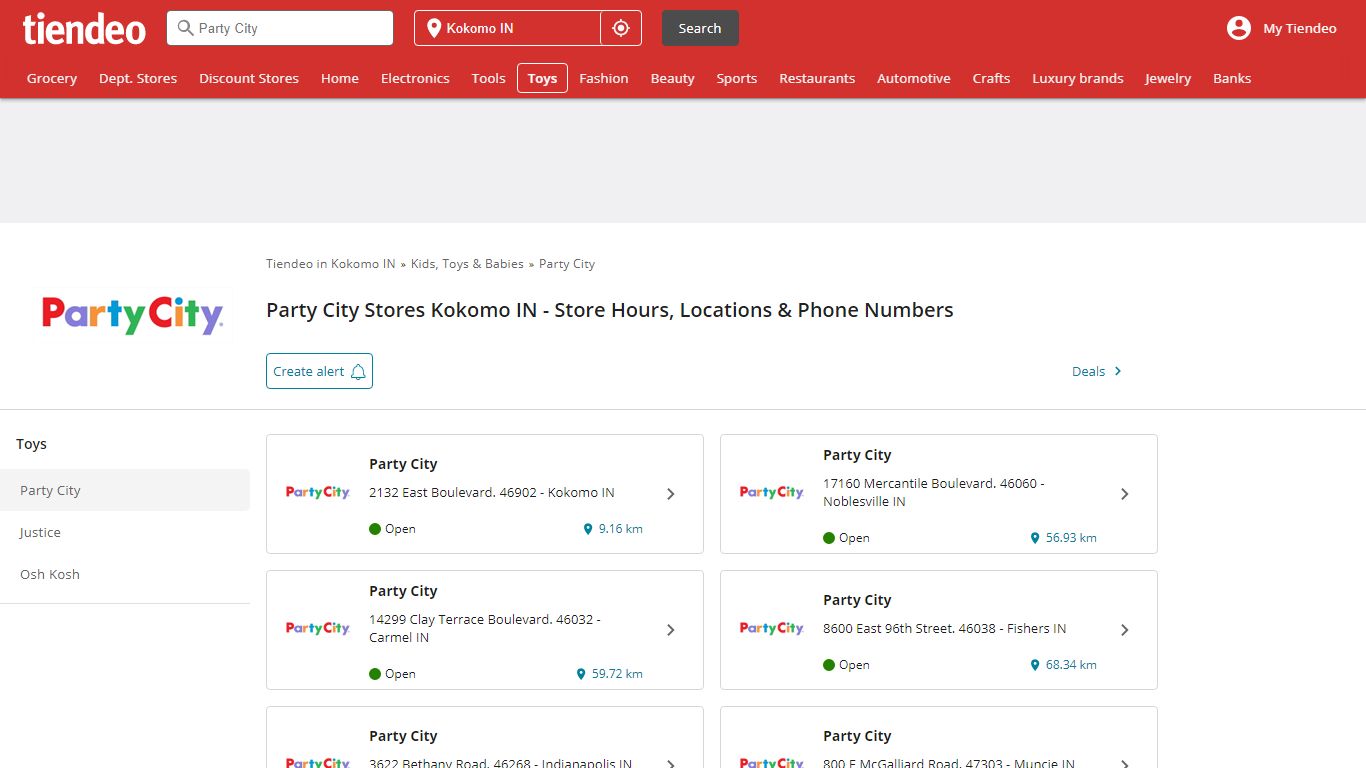Open the Automotive category
The width and height of the screenshot is (1366, 768).
point(914,78)
